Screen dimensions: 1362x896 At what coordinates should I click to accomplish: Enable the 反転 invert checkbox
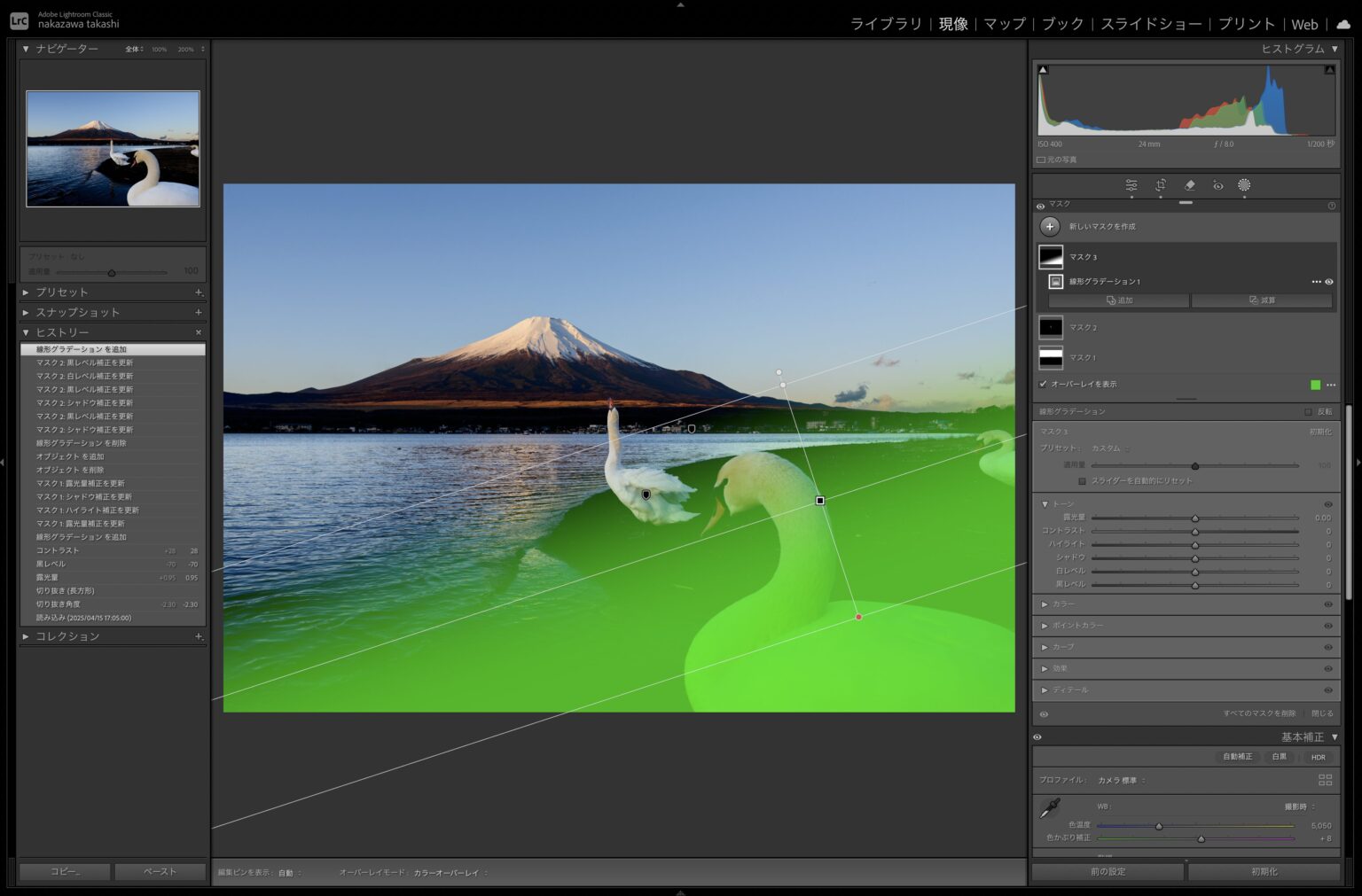[1308, 412]
